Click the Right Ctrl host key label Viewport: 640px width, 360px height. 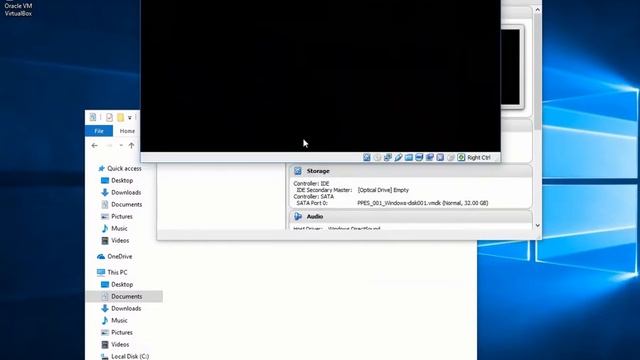[x=479, y=158]
